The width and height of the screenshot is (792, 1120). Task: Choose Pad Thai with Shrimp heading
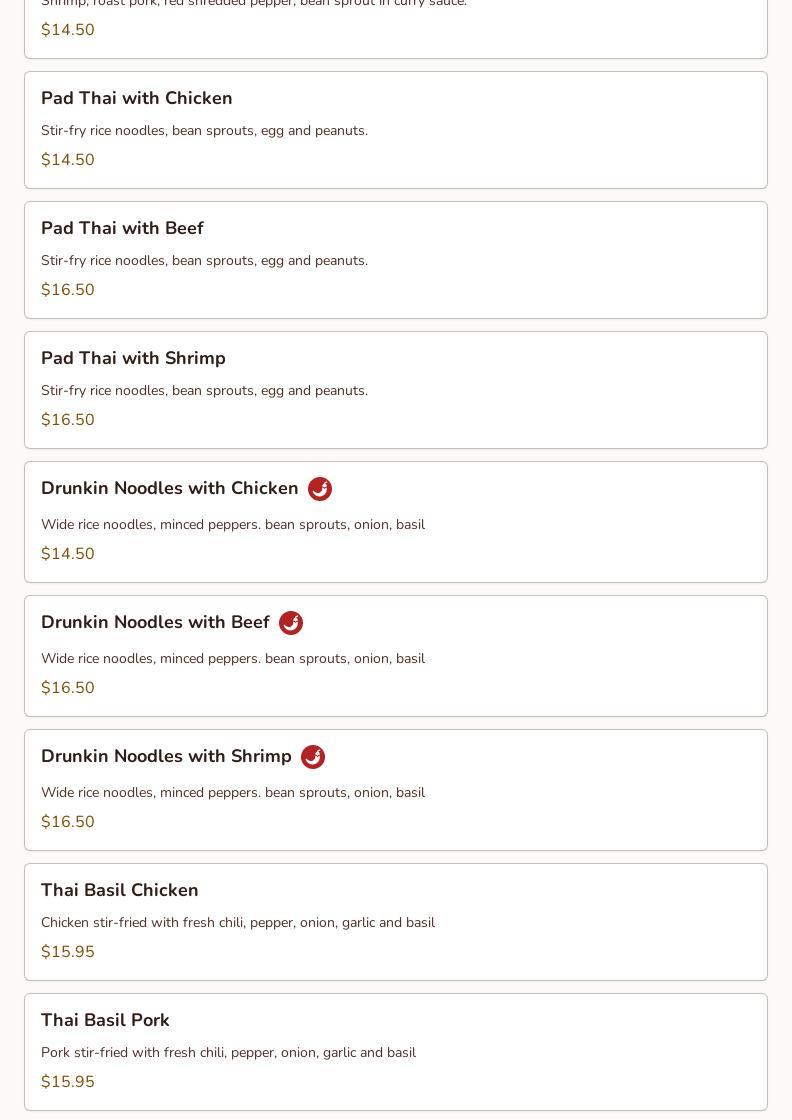(134, 358)
